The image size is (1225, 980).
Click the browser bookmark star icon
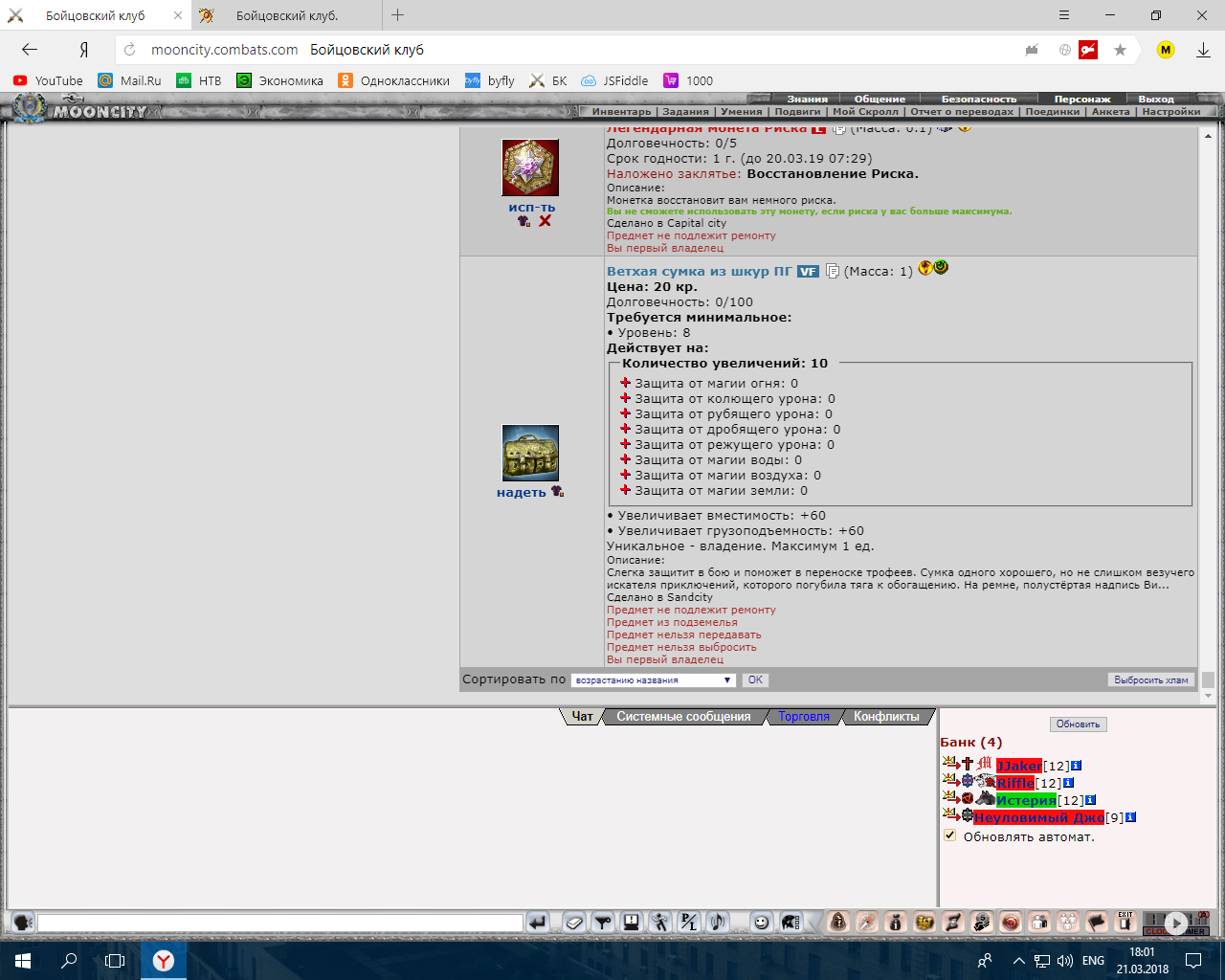point(1120,50)
